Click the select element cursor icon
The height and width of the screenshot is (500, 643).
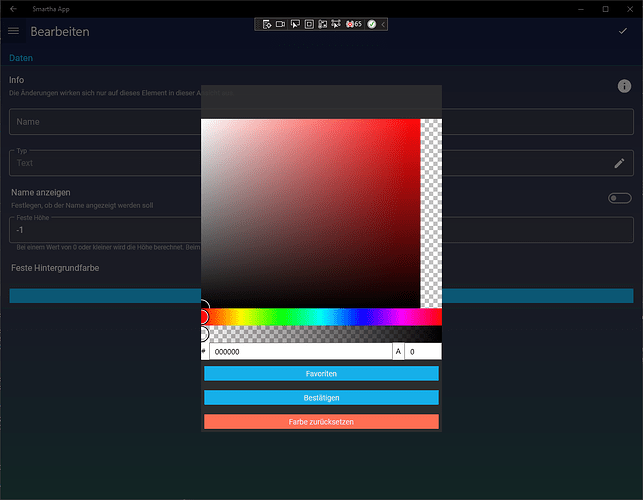tap(295, 23)
